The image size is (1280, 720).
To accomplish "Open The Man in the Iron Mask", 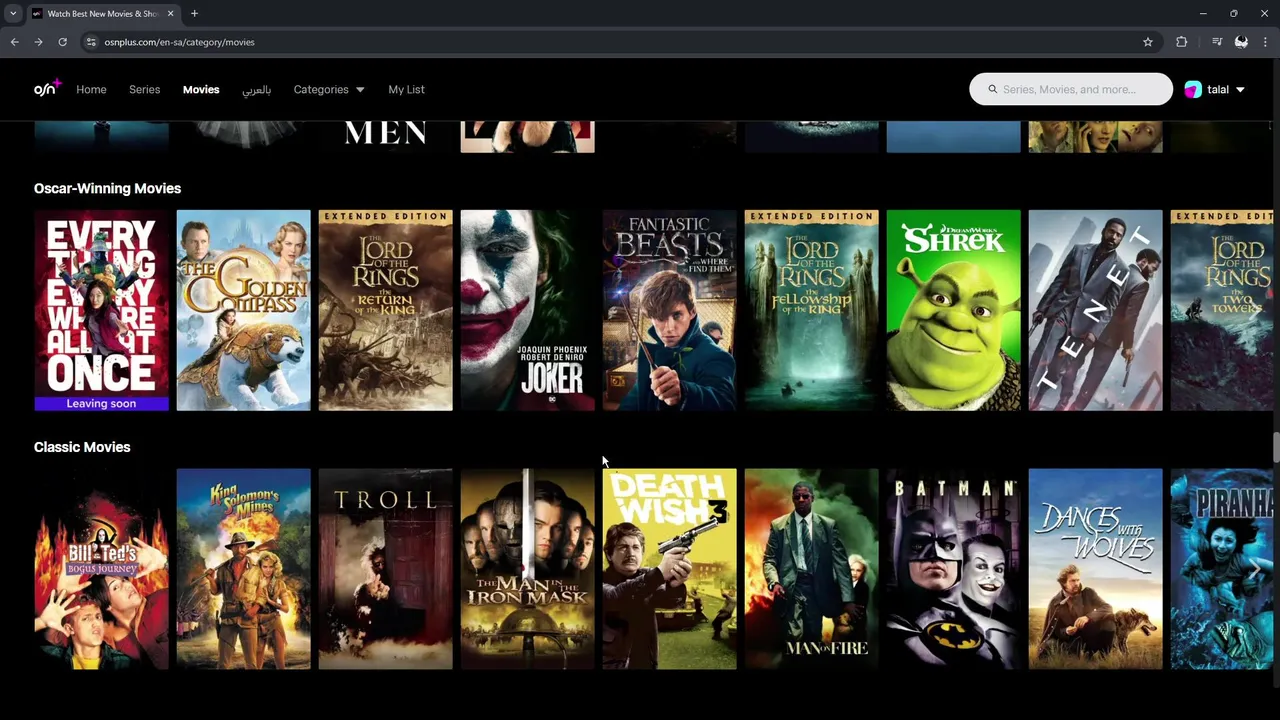I will (527, 569).
